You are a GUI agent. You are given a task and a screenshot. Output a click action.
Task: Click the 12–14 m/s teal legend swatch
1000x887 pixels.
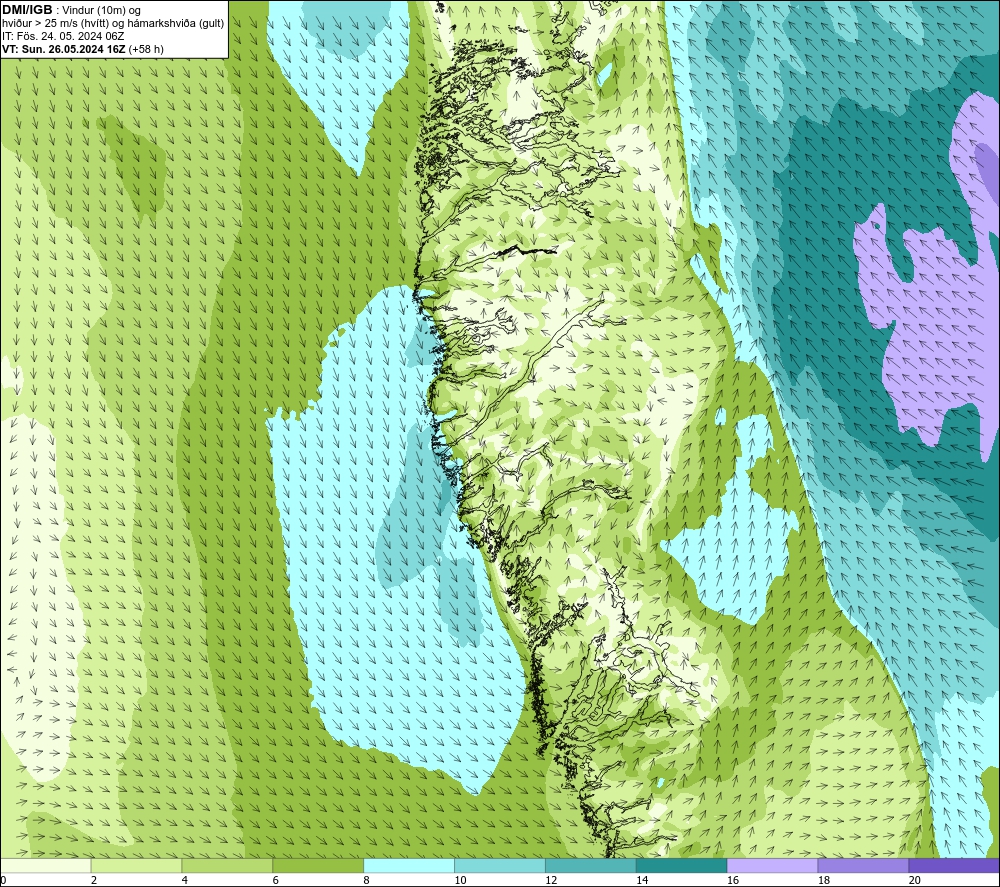591,865
